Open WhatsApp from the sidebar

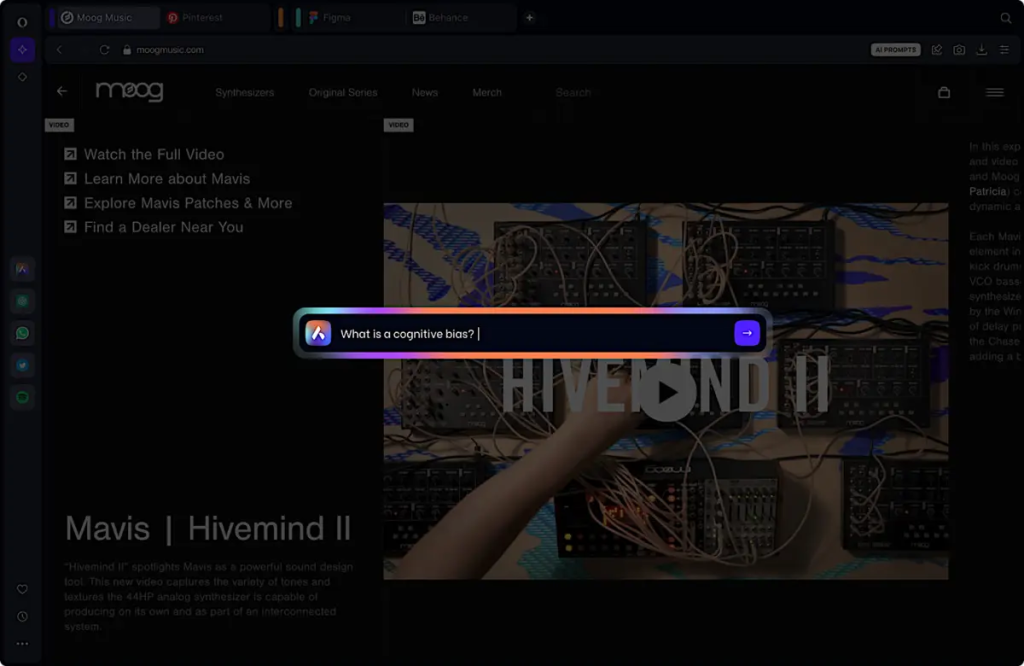click(x=22, y=333)
